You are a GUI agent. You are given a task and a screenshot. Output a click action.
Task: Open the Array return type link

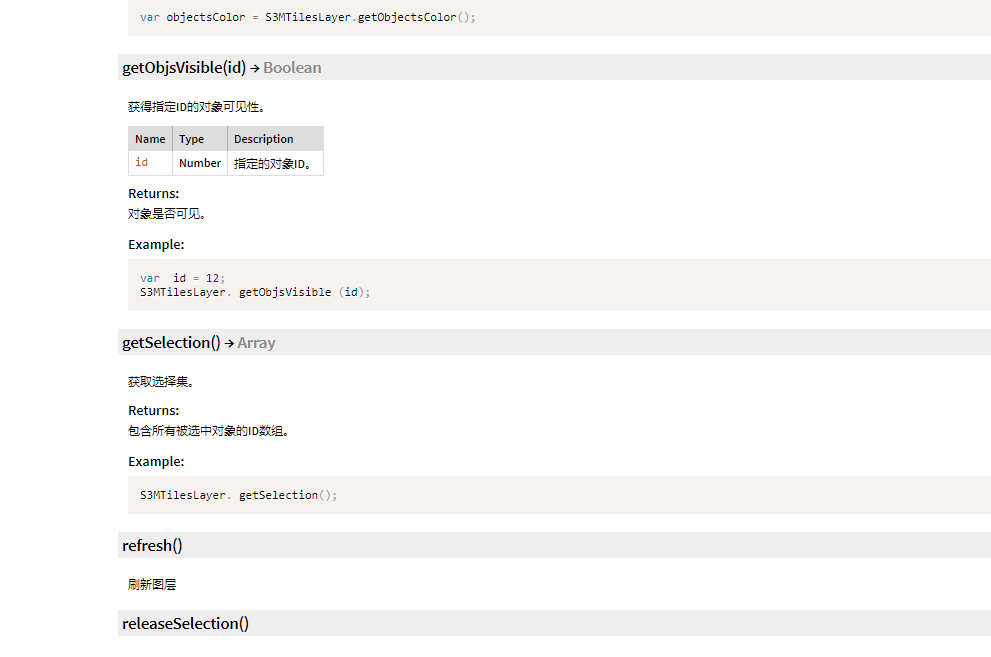[x=256, y=342]
